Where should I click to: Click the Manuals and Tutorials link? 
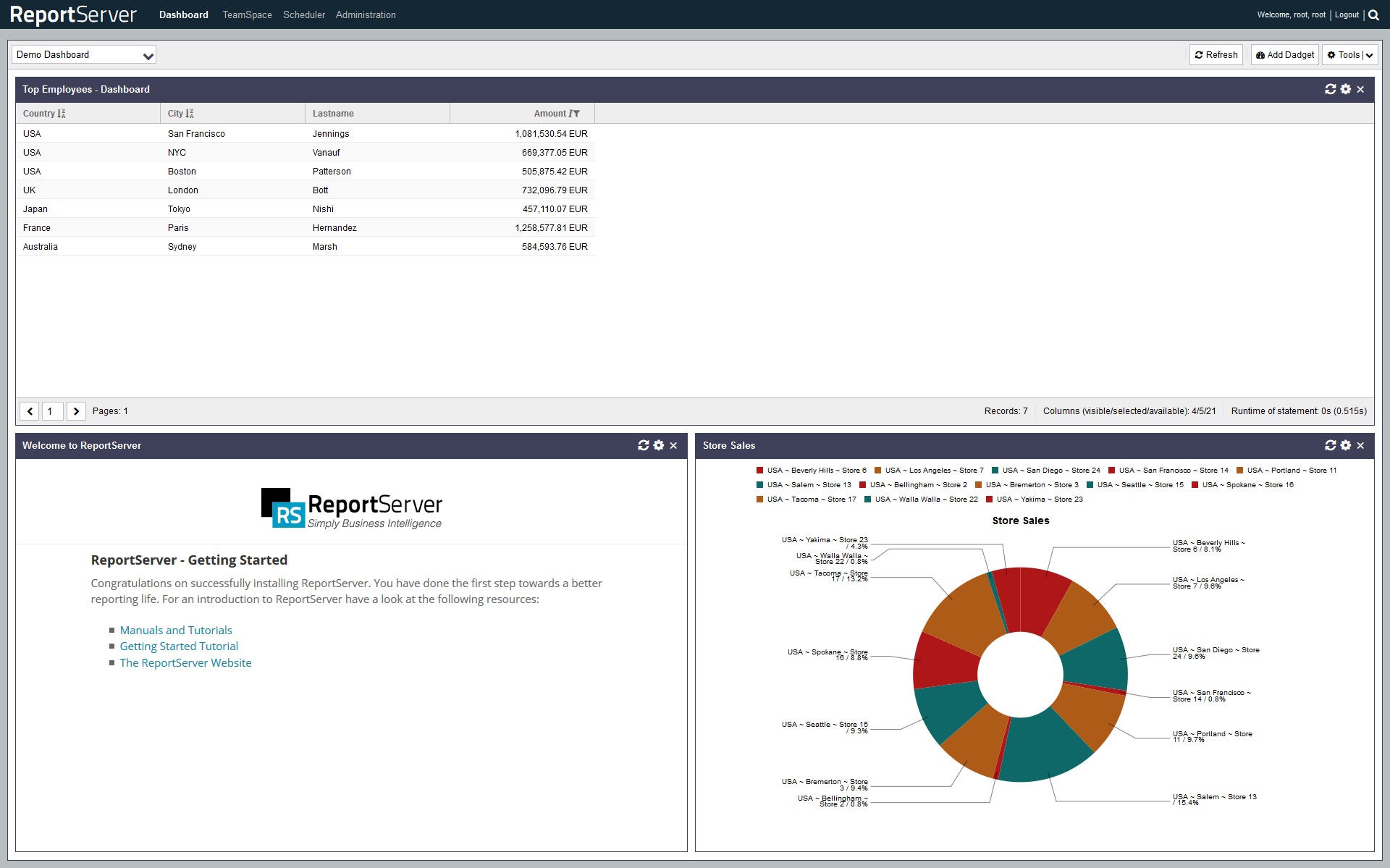click(x=176, y=629)
